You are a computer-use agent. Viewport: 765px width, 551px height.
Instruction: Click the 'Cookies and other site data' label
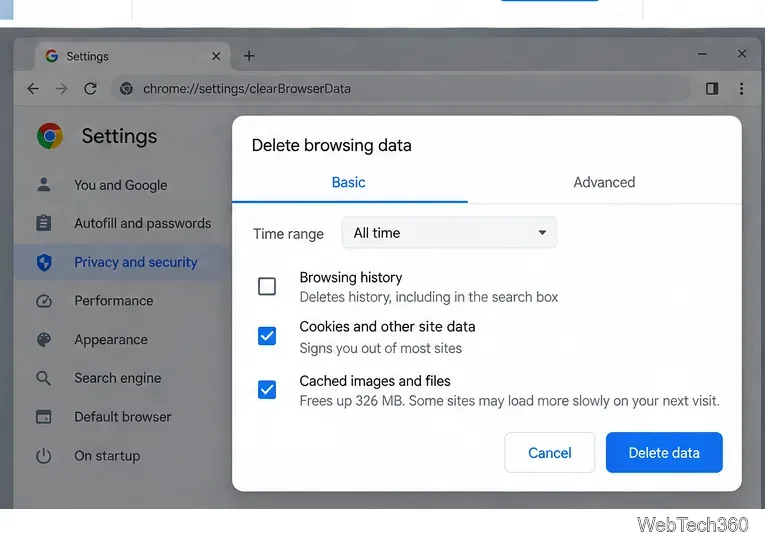387,327
